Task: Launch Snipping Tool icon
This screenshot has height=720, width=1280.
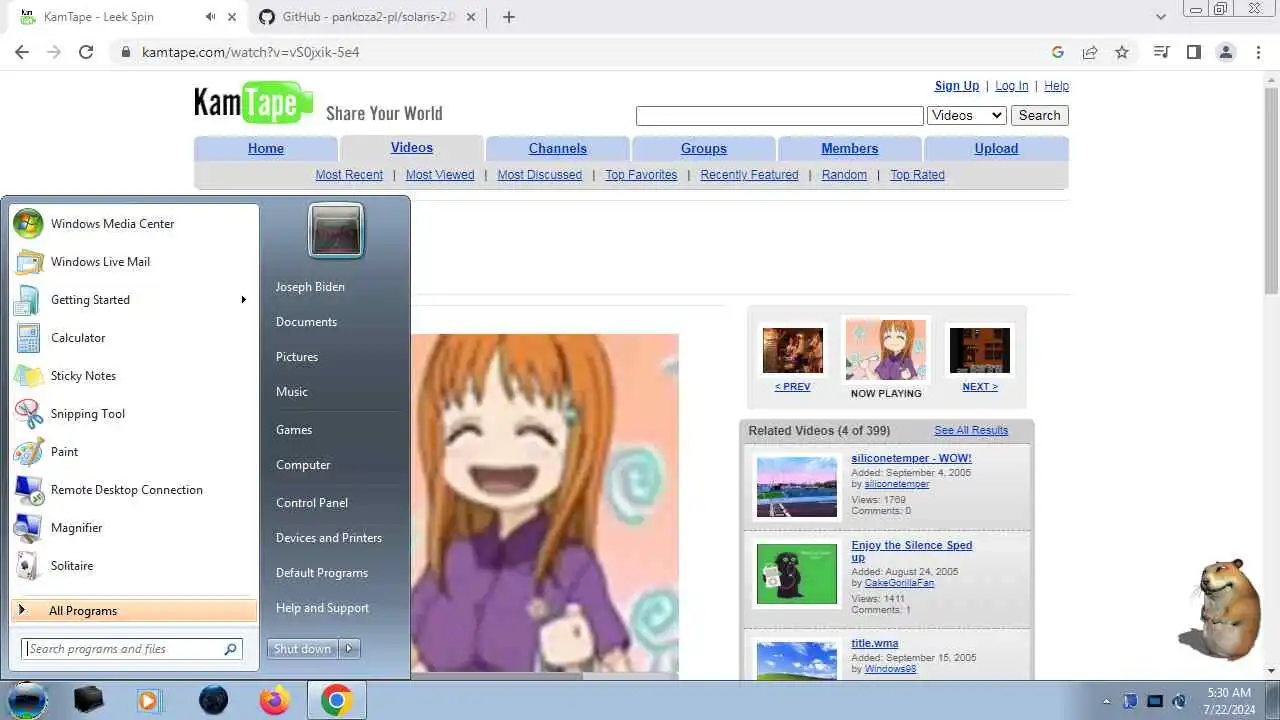Action: (28, 414)
